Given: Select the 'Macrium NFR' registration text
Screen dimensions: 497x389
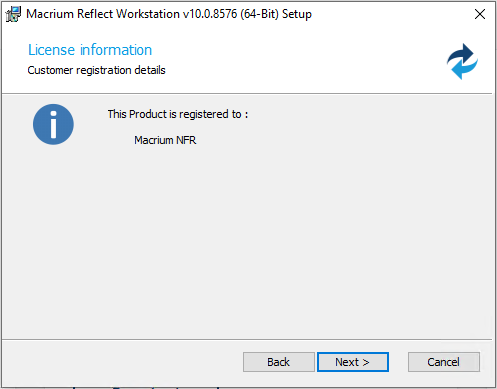Looking at the screenshot, I should (x=165, y=140).
